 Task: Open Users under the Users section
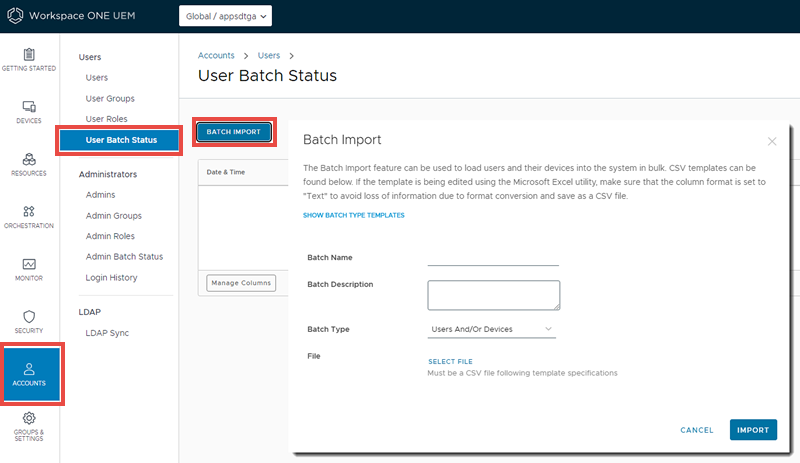97,78
